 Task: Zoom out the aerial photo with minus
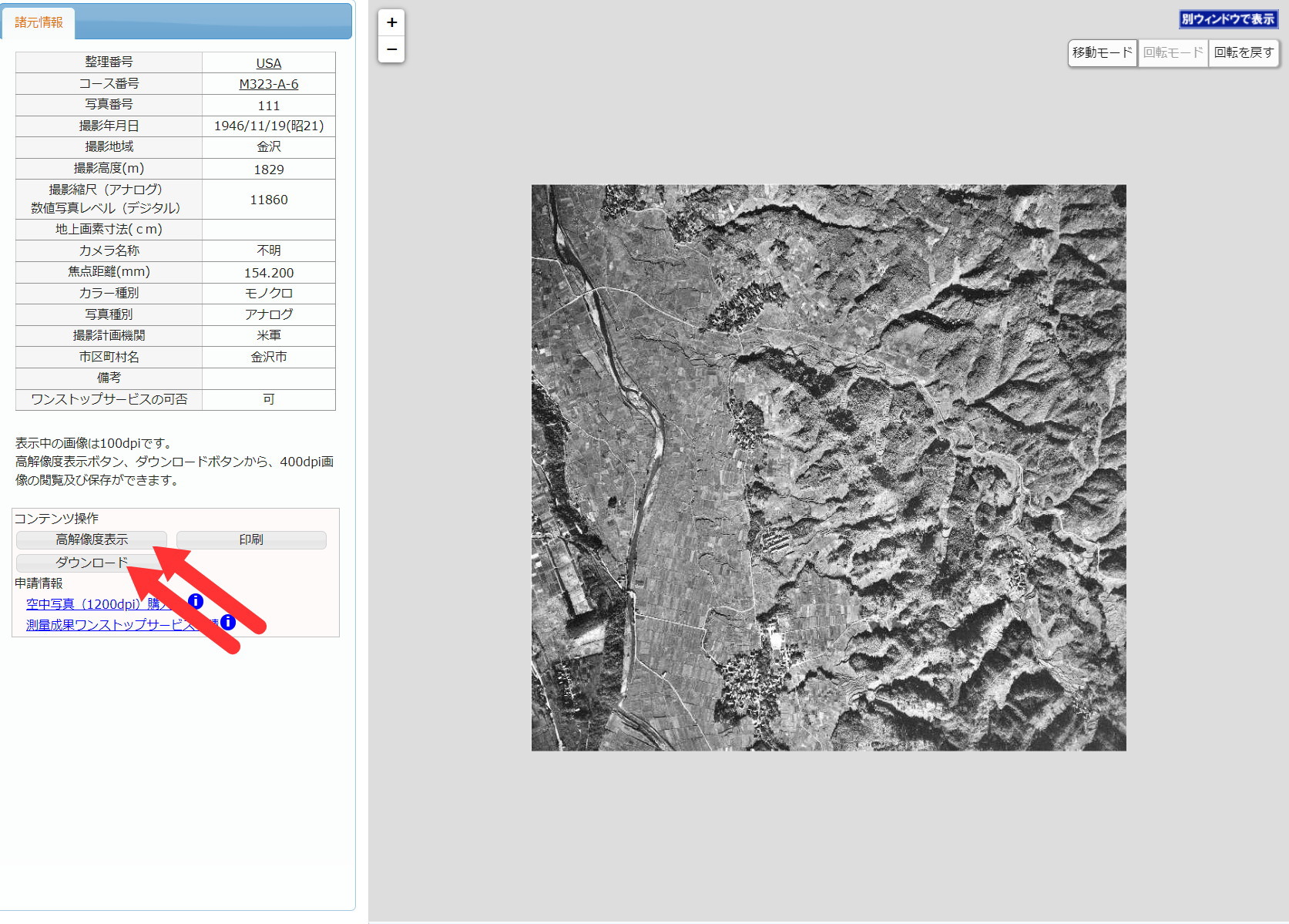391,49
